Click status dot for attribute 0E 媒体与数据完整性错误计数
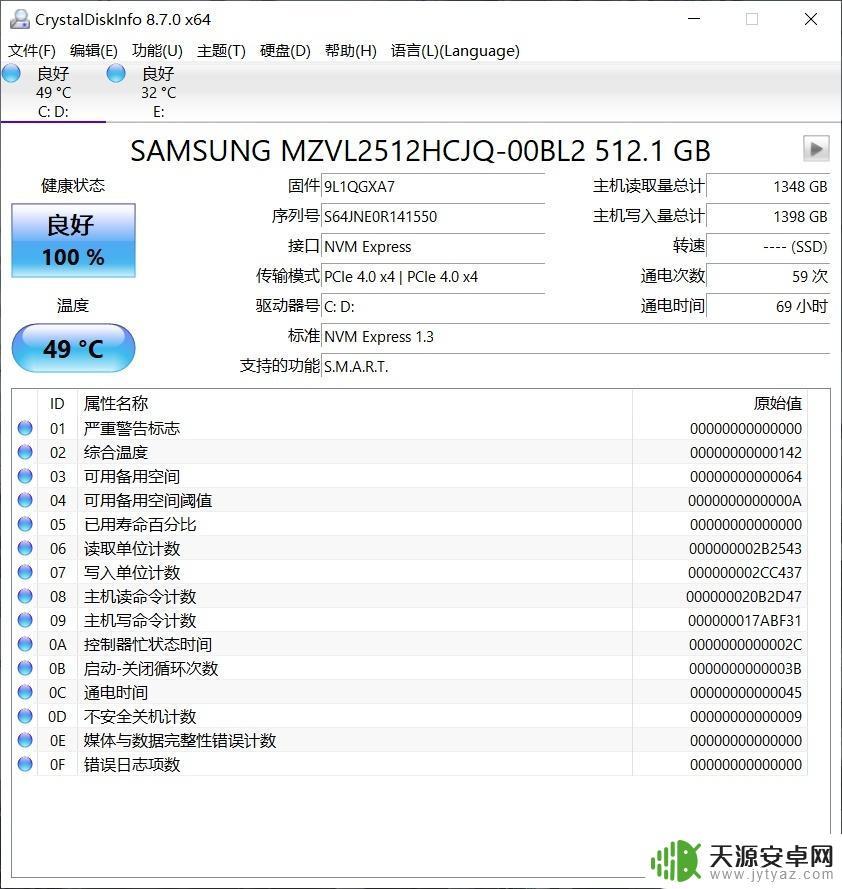The width and height of the screenshot is (842, 889). (25, 740)
